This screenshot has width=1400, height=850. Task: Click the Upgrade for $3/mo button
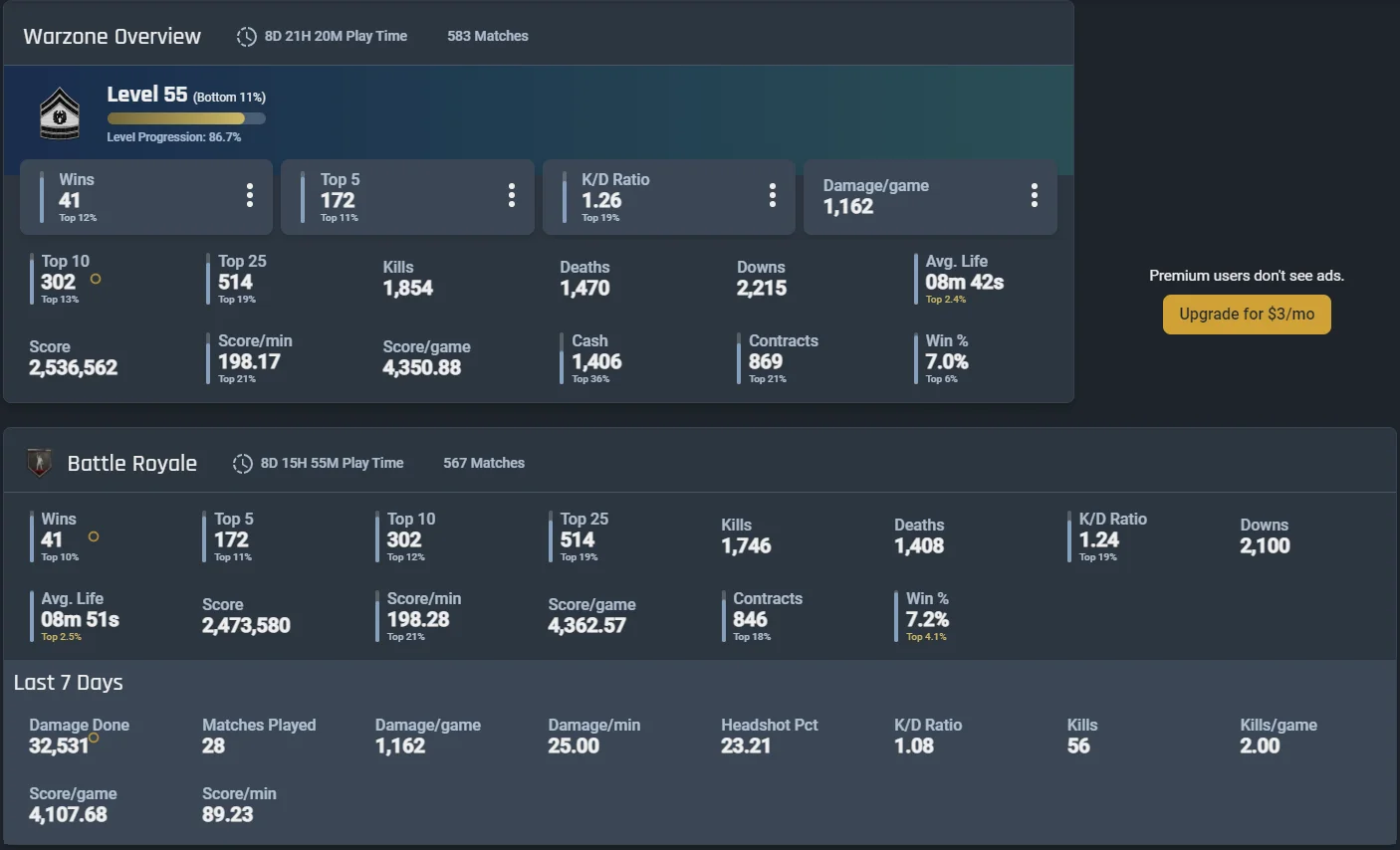point(1247,315)
